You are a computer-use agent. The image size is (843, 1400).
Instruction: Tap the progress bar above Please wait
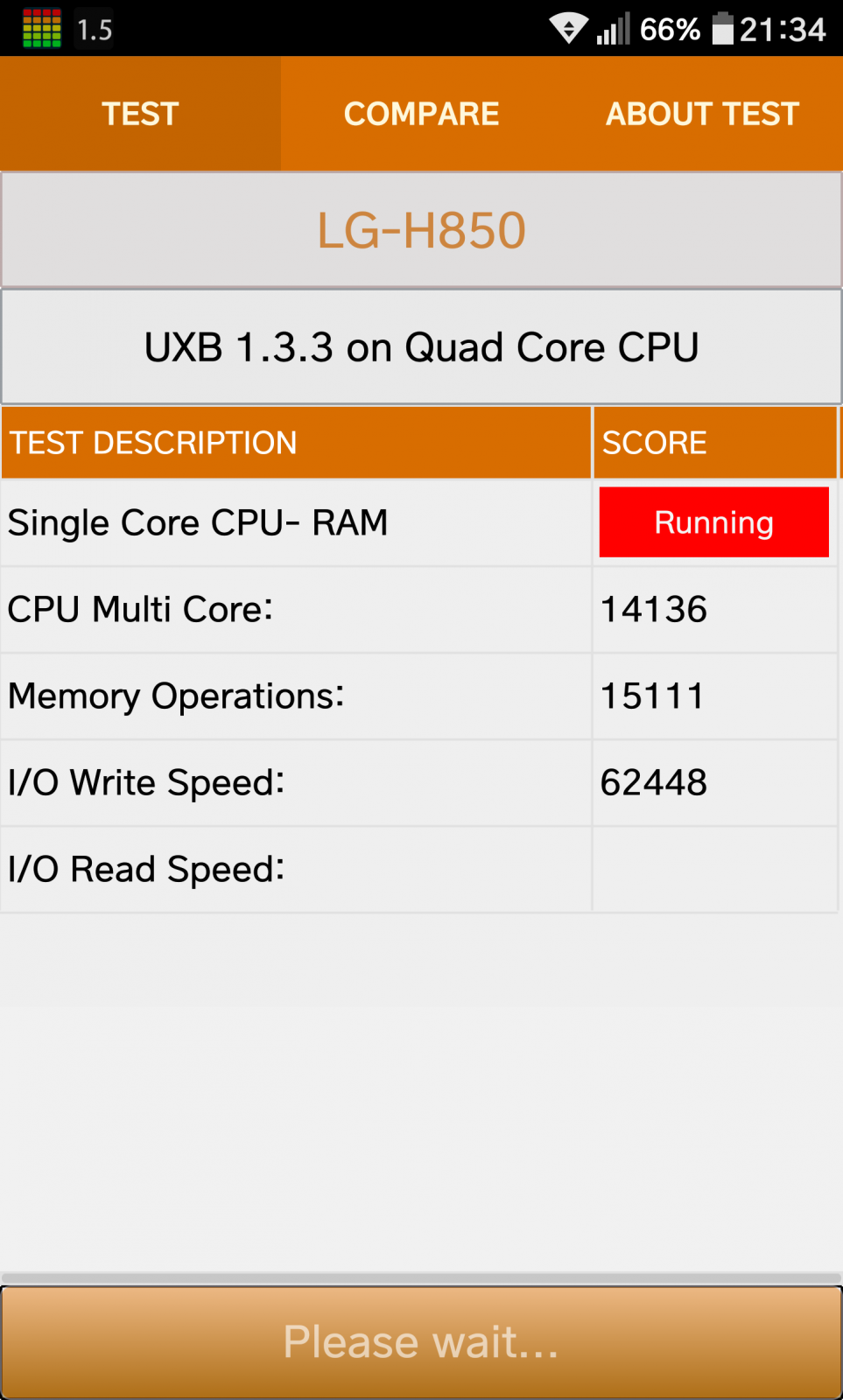point(421,1278)
